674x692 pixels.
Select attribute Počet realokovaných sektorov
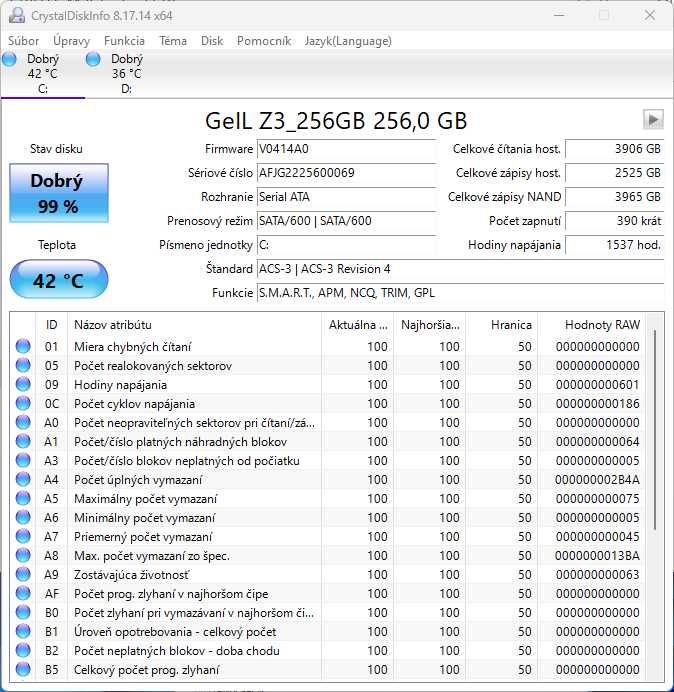pos(153,366)
